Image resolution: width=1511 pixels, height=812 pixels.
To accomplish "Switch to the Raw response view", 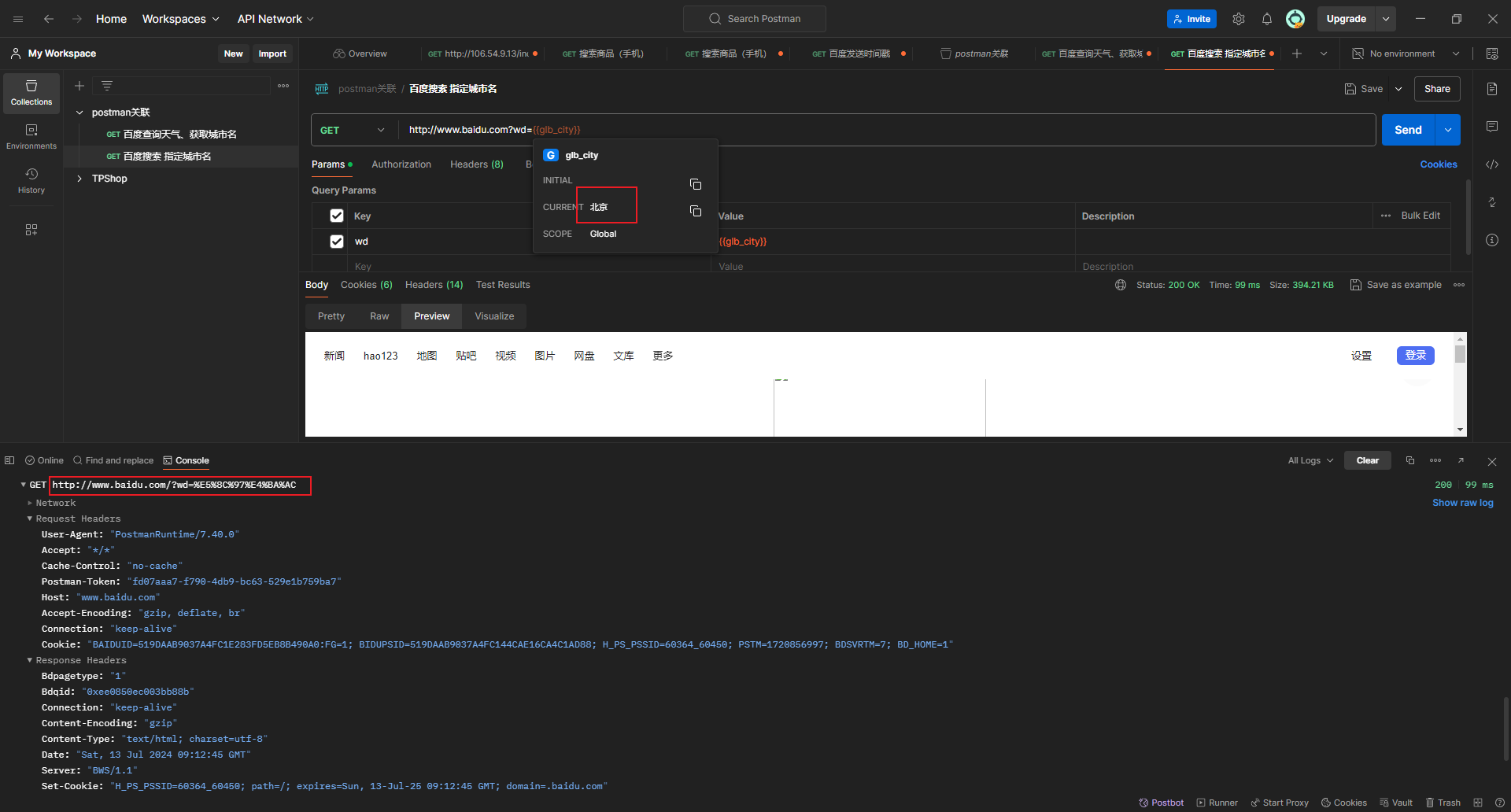I will 379,316.
